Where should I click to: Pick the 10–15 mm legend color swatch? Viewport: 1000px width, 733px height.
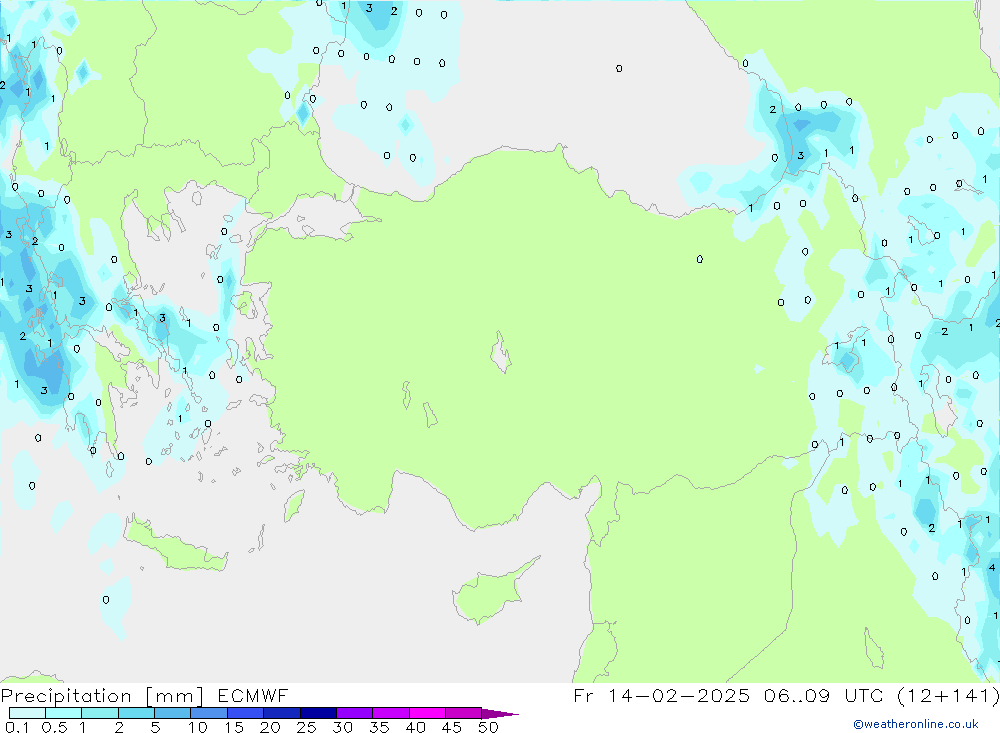click(209, 713)
